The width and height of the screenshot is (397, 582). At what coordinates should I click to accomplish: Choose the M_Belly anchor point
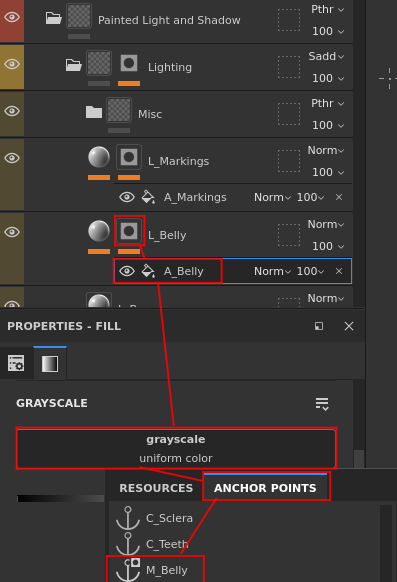156,569
